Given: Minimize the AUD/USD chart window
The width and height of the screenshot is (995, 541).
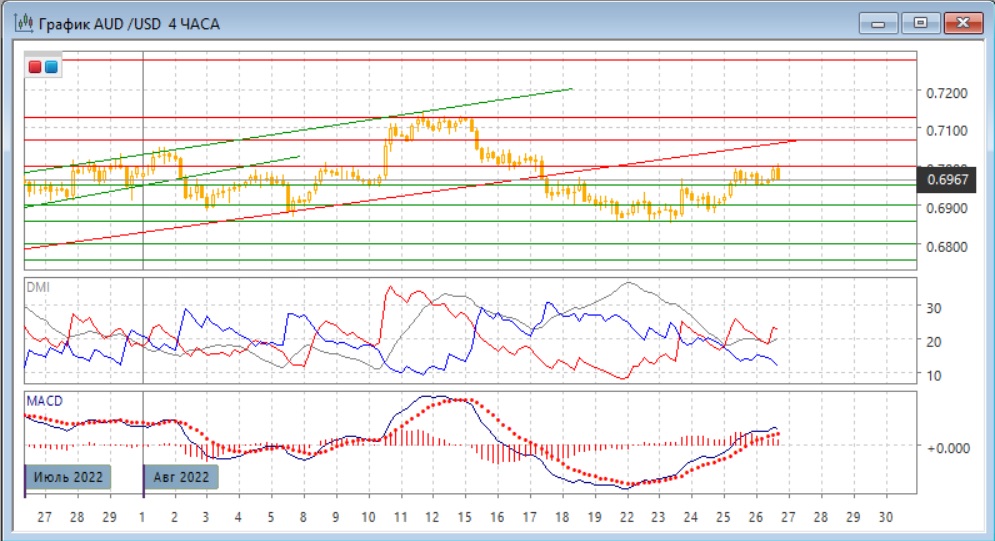Looking at the screenshot, I should [x=878, y=23].
